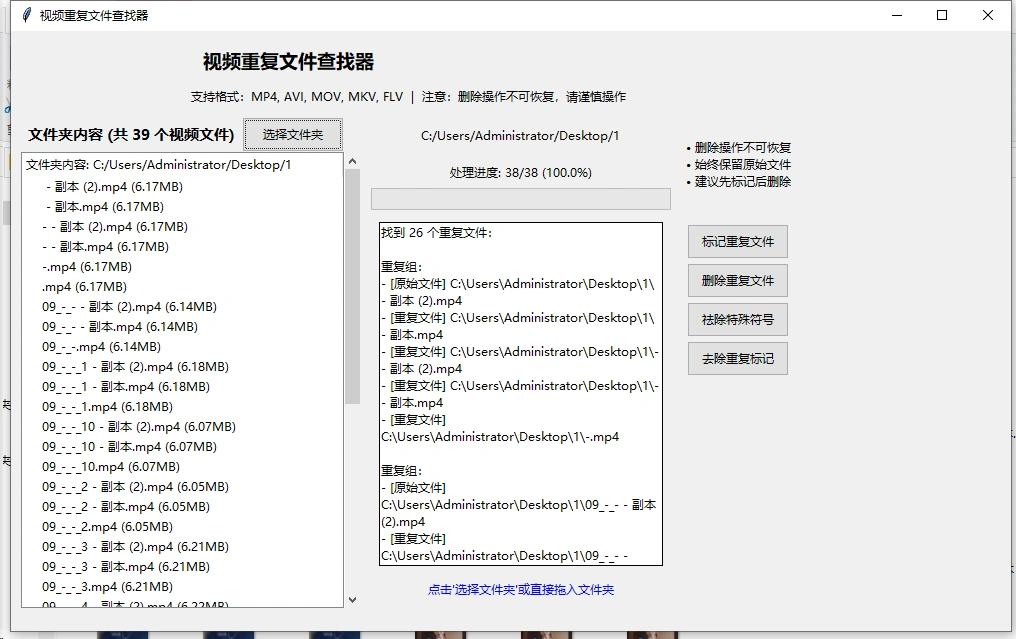Viewport: 1016px width, 639px height.
Task: Click the processing progress bar
Action: pyautogui.click(x=520, y=199)
